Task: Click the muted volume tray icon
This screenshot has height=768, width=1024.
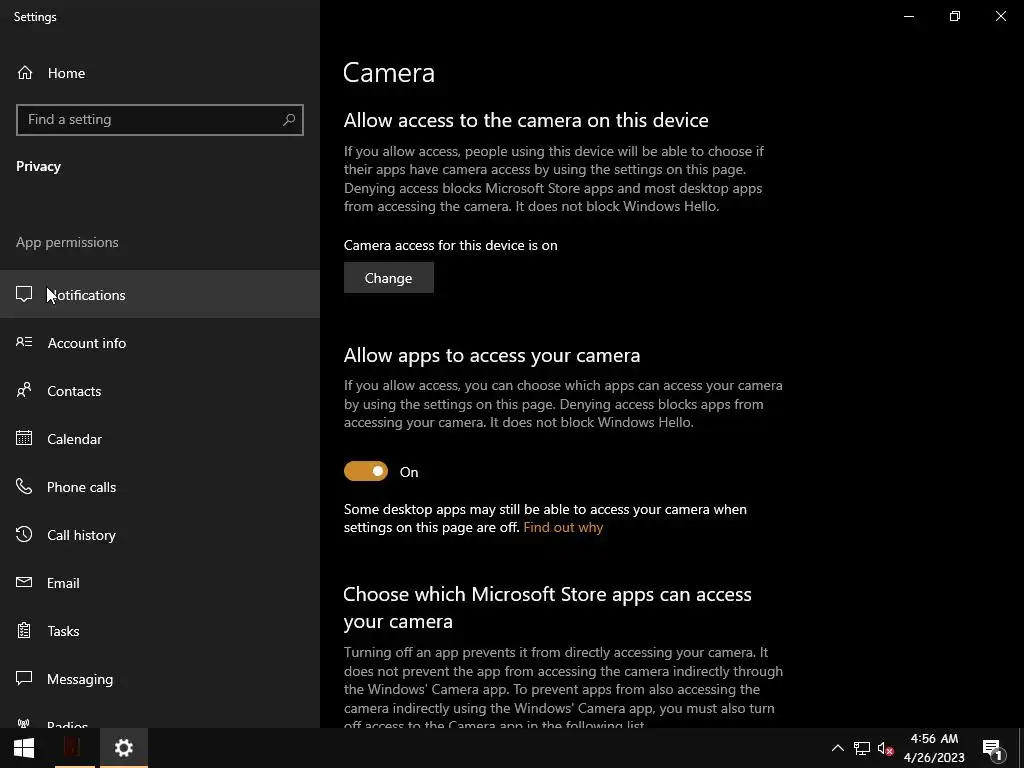Action: coord(885,748)
